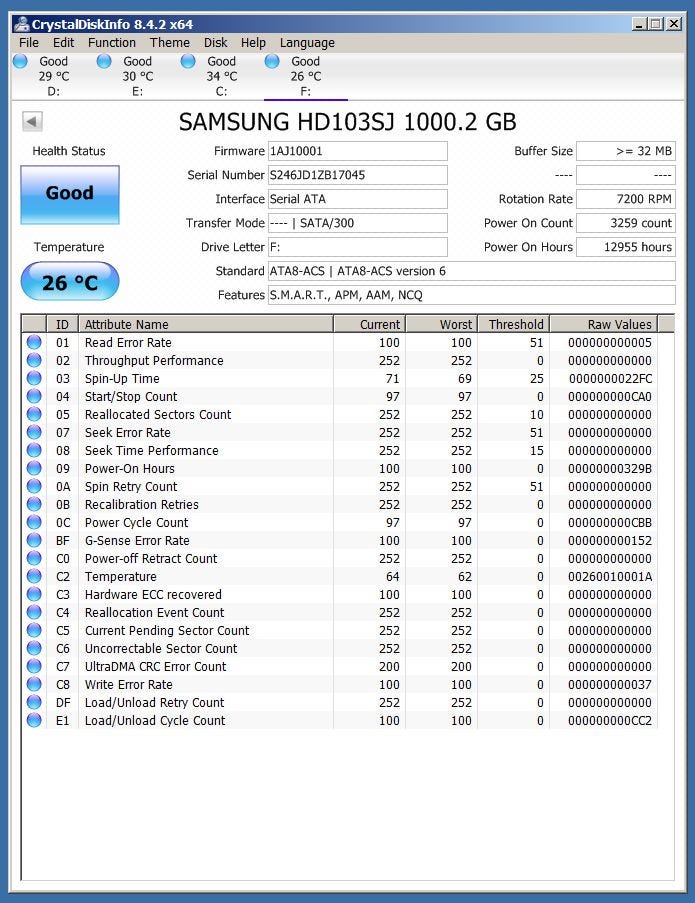Click status orb for Current Pending Sector Count

pos(34,630)
